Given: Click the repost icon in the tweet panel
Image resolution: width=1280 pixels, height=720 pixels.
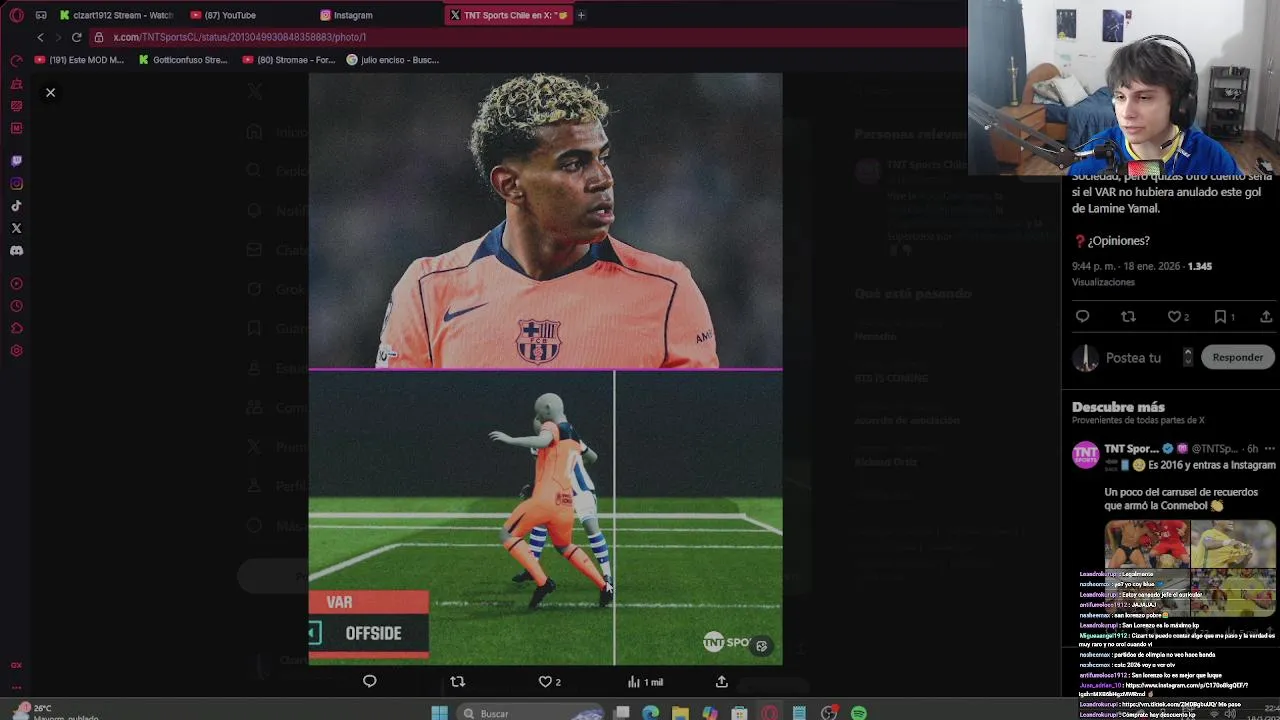Looking at the screenshot, I should pyautogui.click(x=1128, y=316).
